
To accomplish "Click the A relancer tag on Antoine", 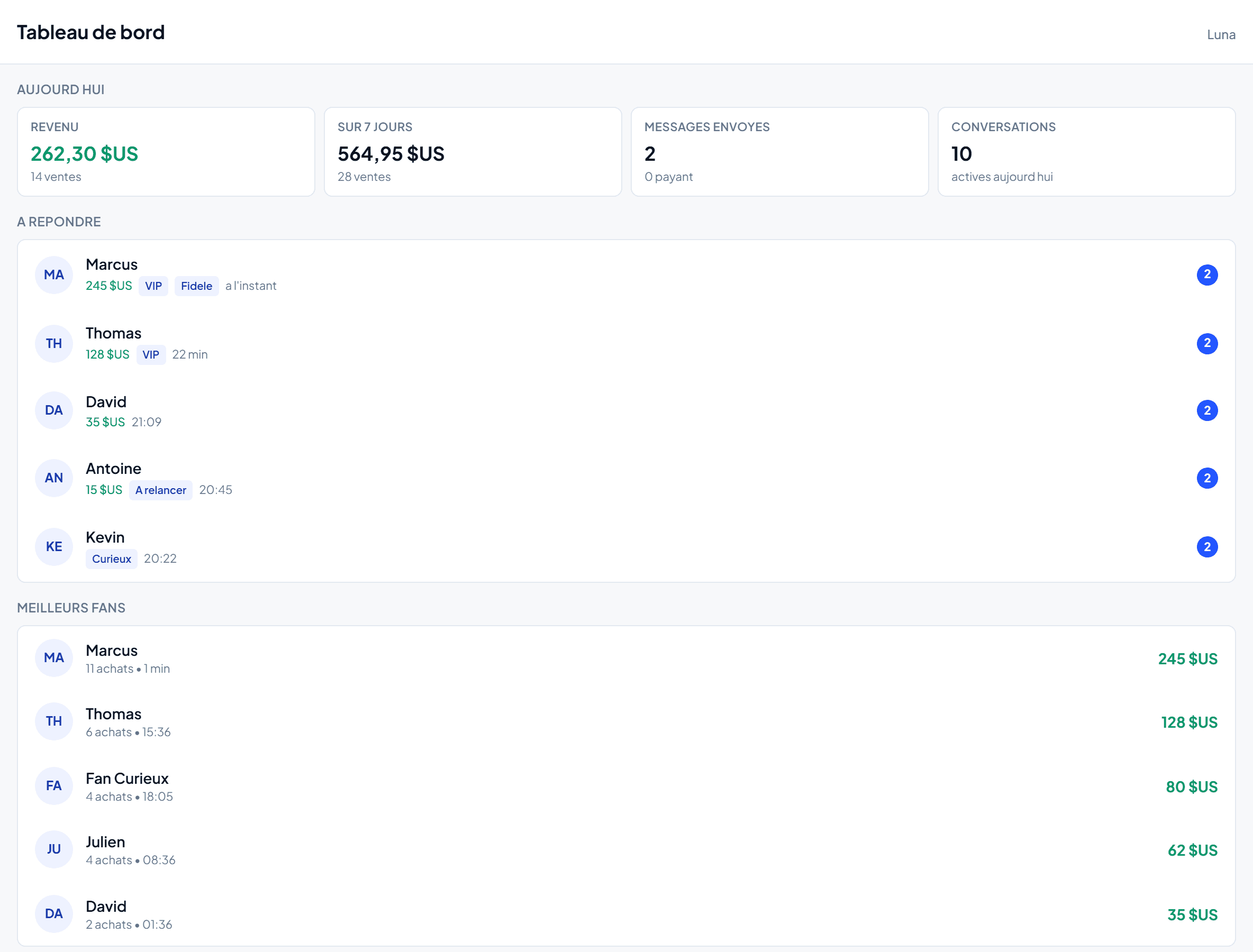I will tap(161, 490).
